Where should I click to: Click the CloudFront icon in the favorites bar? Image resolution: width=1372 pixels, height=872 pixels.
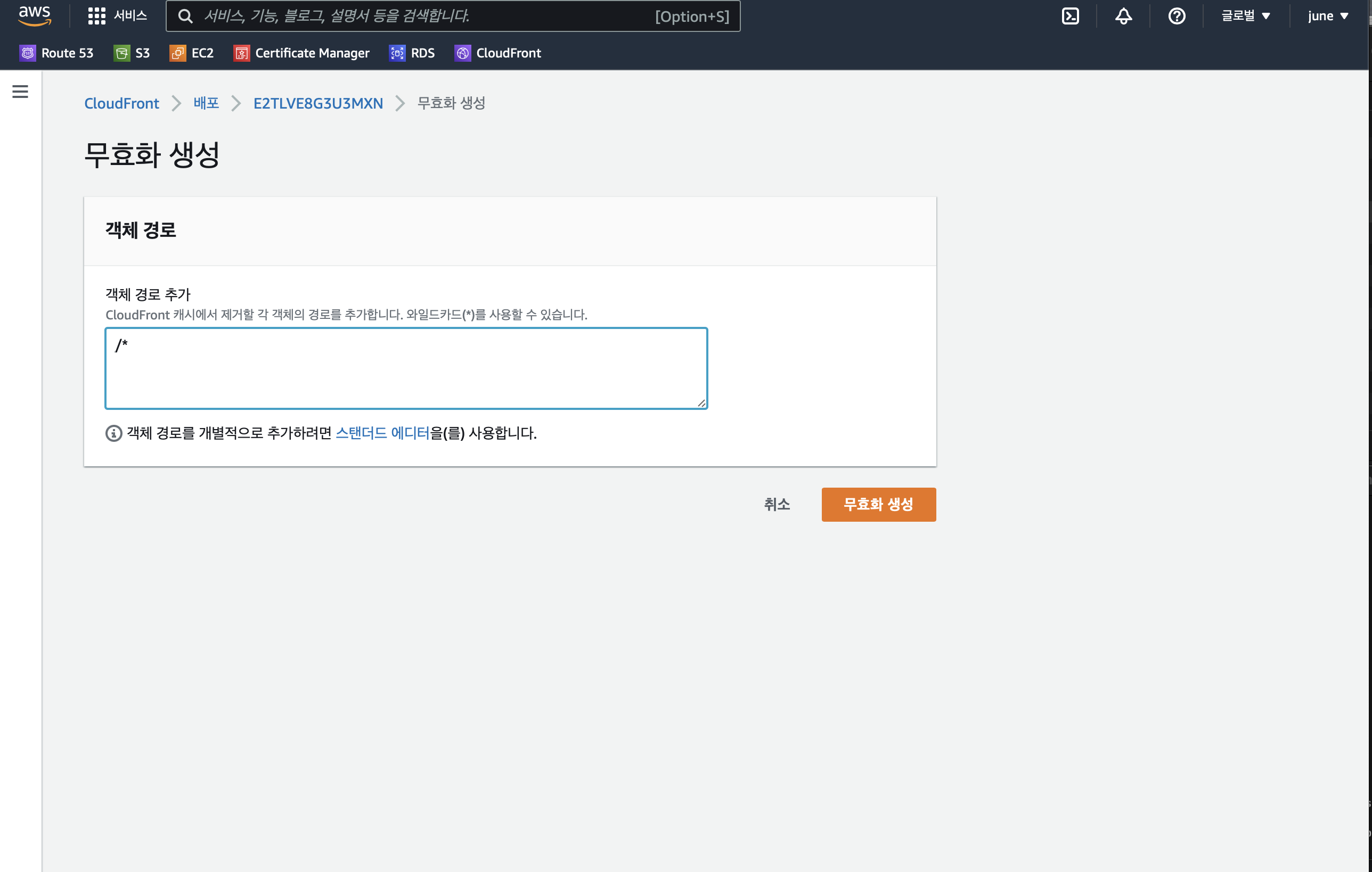[463, 53]
